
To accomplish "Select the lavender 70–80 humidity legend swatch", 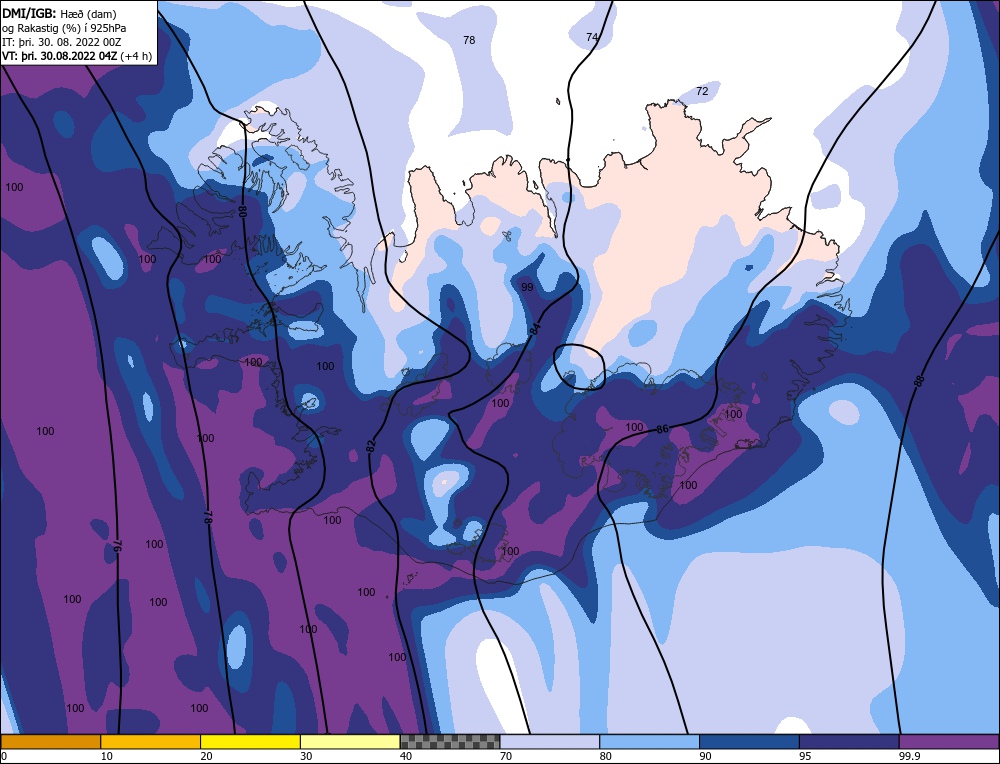I will (x=550, y=742).
